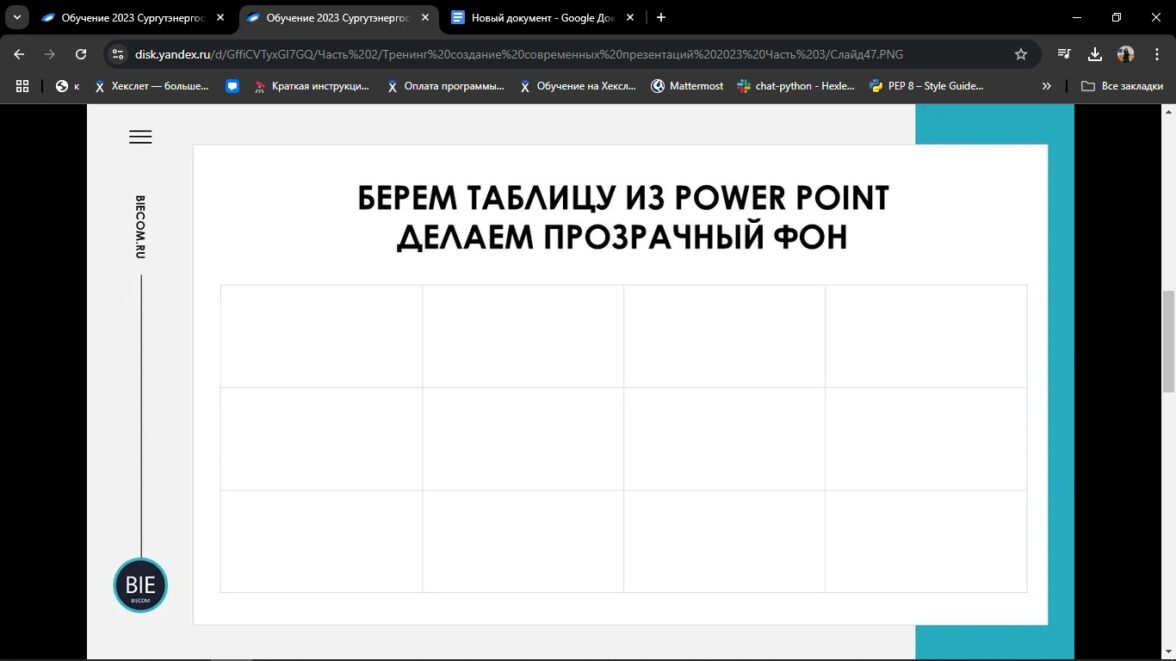Minimize the browser window
This screenshot has height=661, width=1176.
click(1077, 17)
